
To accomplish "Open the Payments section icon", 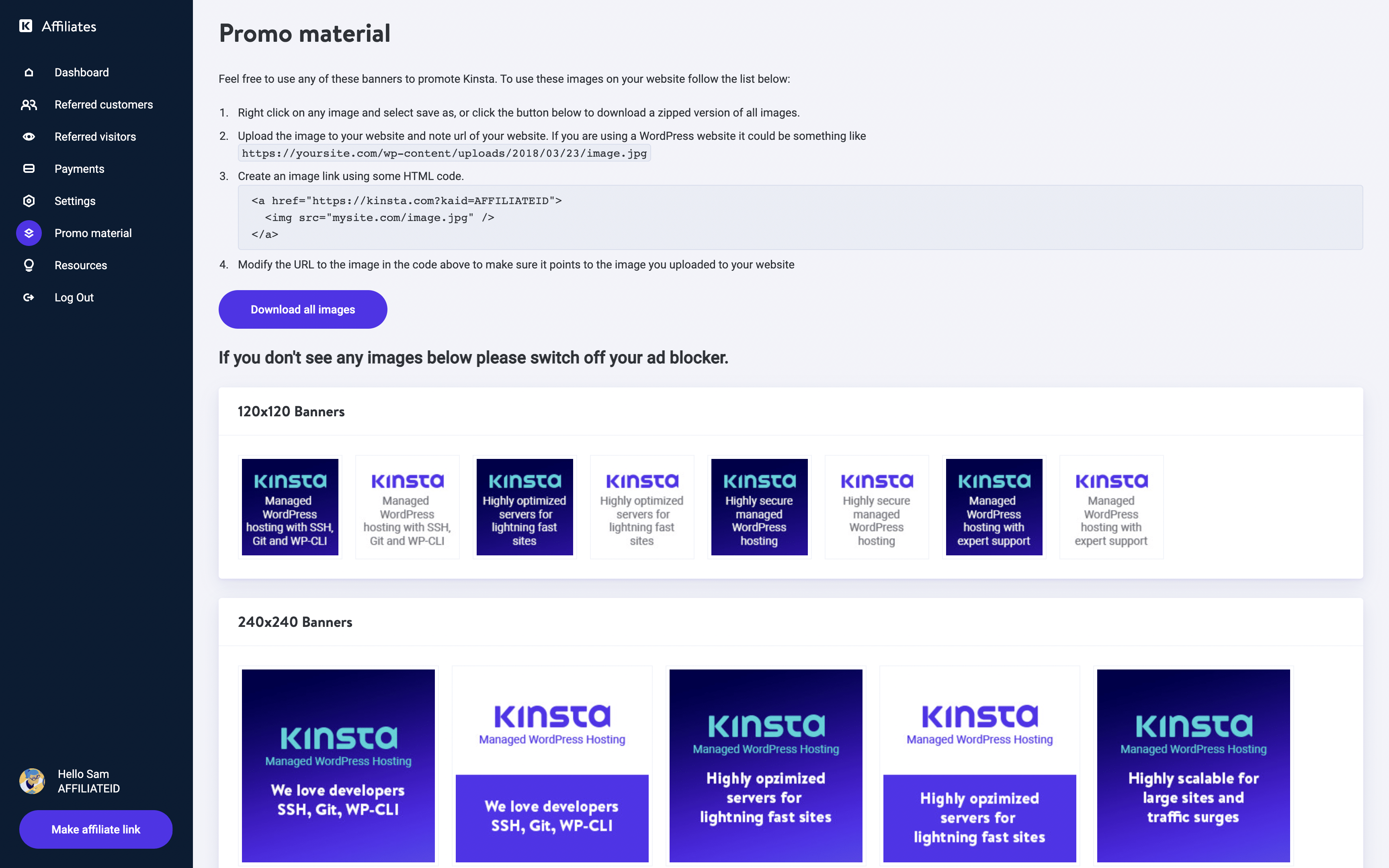I will pos(28,168).
